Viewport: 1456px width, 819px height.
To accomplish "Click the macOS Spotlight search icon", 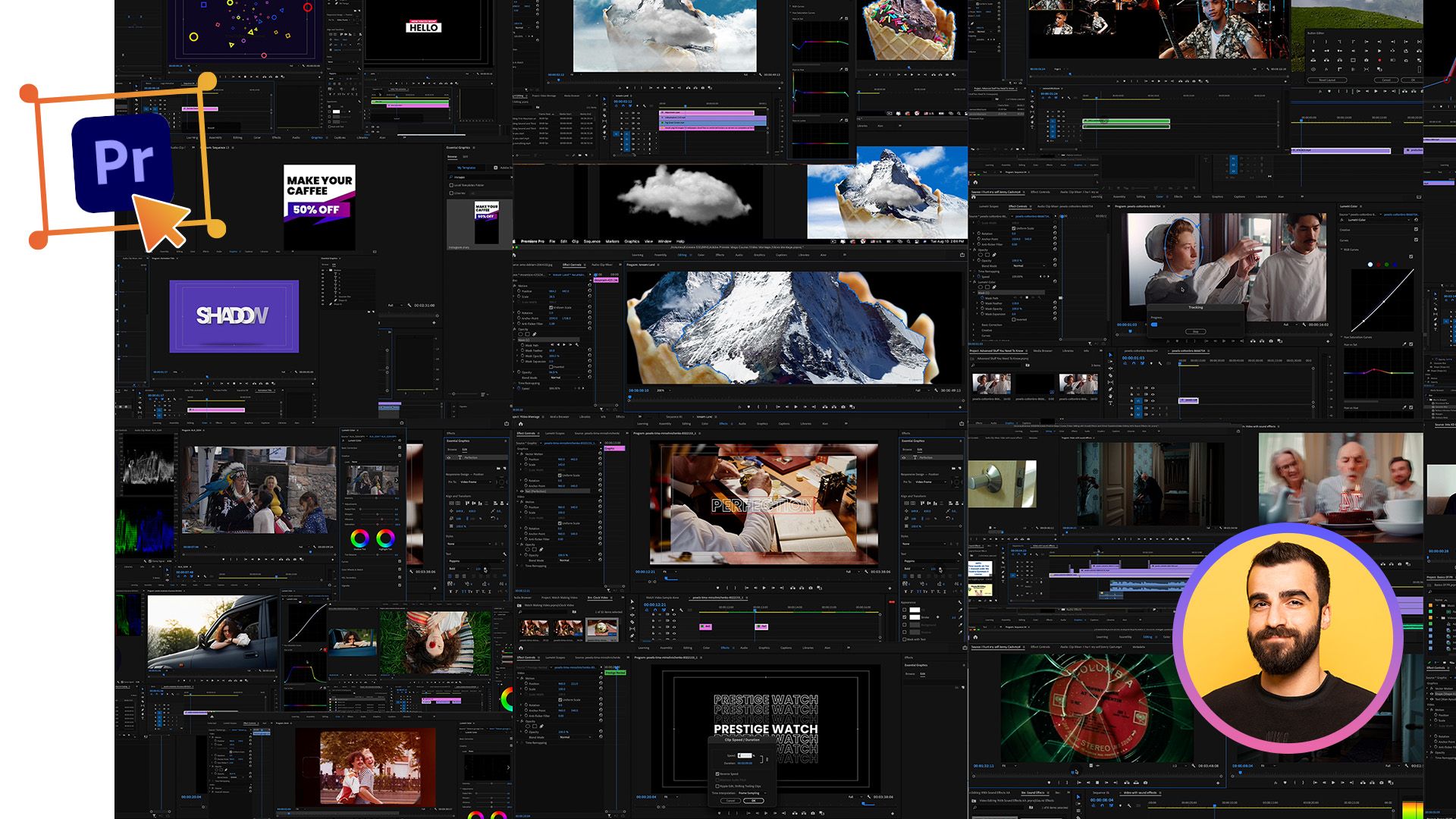I will tap(908, 241).
